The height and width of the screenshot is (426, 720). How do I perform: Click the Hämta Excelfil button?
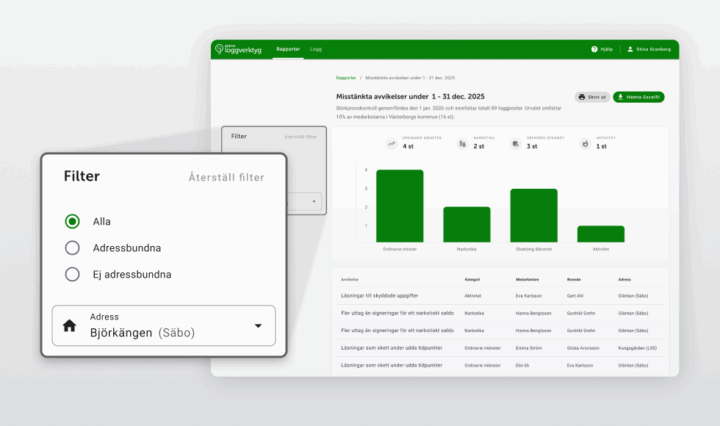coord(638,98)
